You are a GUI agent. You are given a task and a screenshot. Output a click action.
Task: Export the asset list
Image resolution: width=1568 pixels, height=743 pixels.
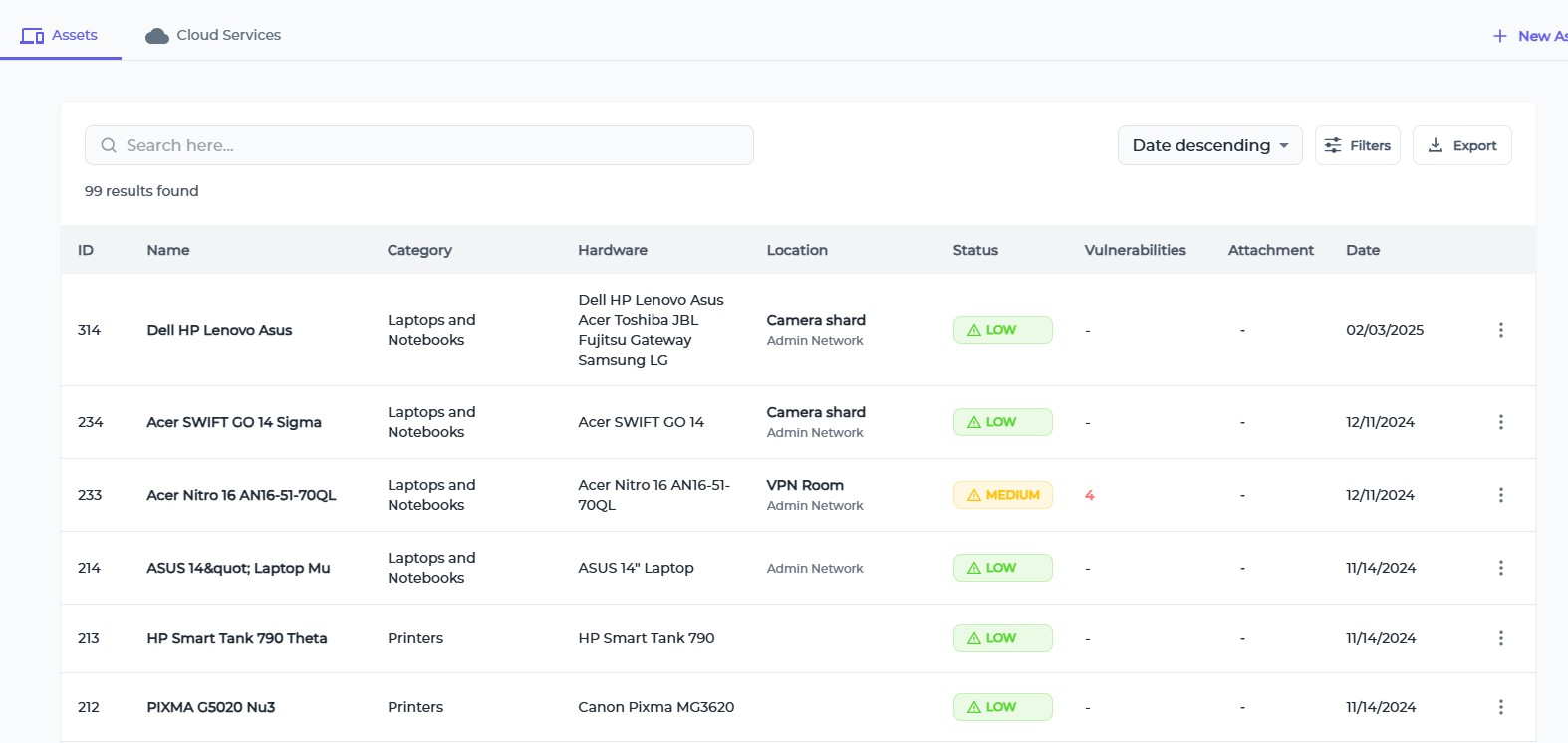click(1461, 145)
